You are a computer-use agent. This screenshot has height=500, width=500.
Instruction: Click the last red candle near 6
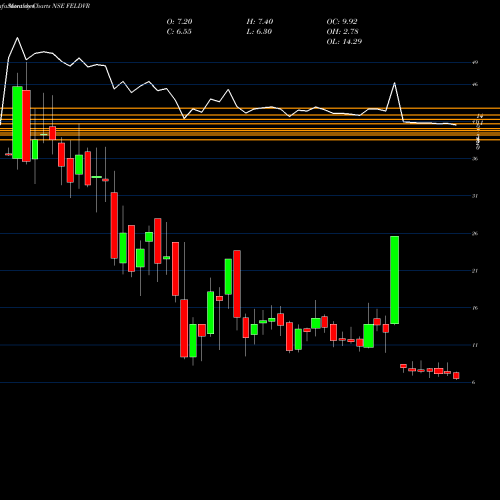click(x=456, y=376)
